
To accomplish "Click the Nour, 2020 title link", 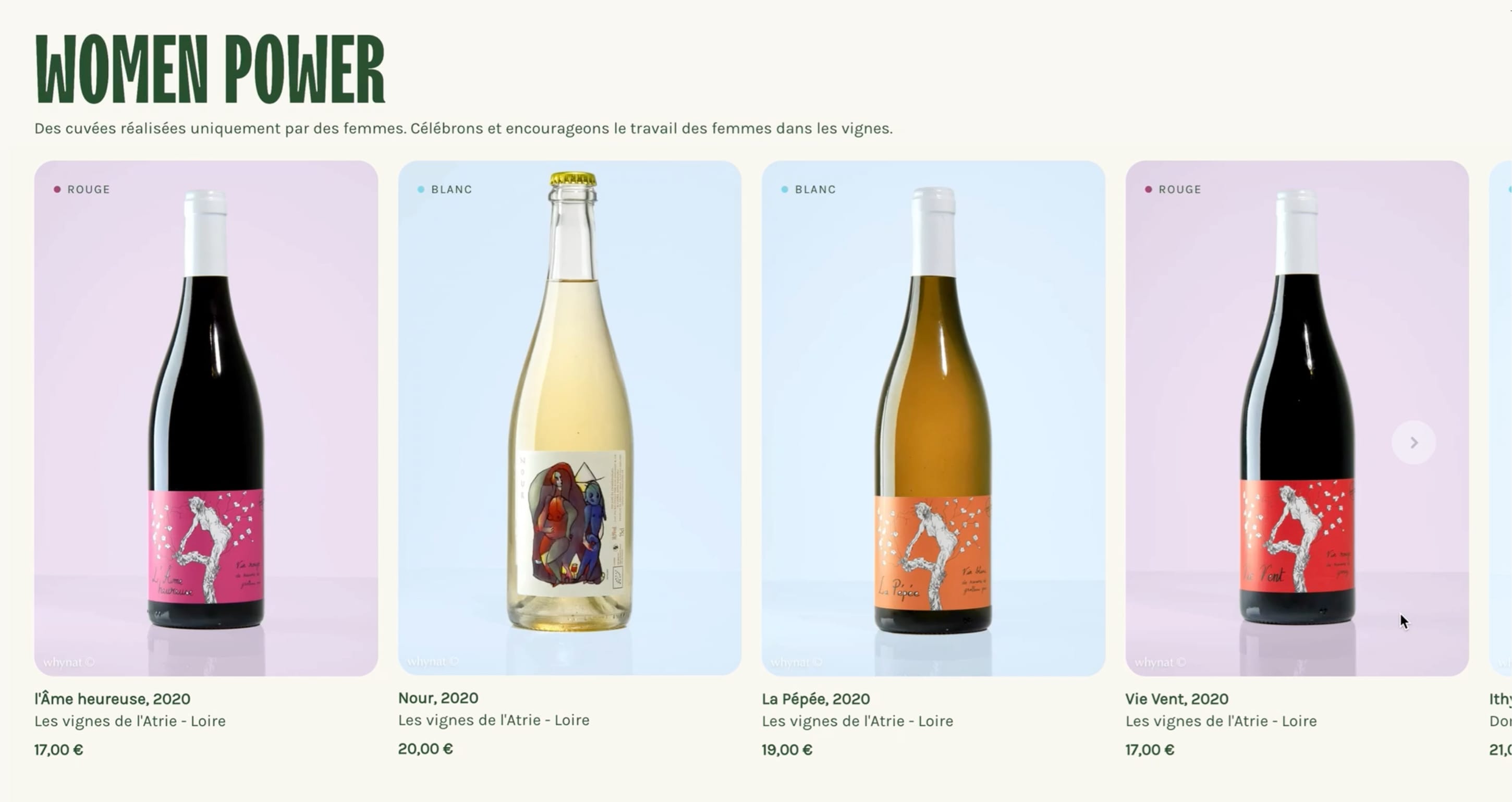I will [x=438, y=698].
